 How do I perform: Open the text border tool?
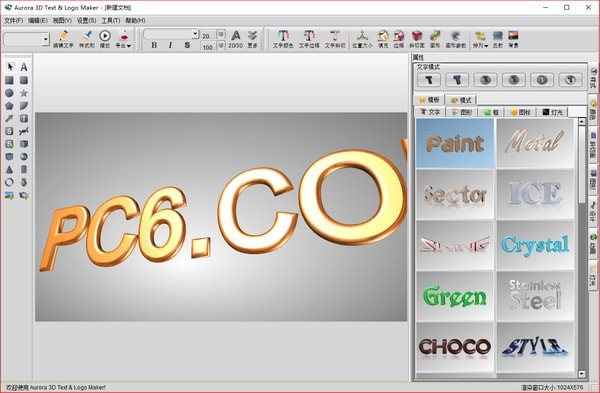309,39
